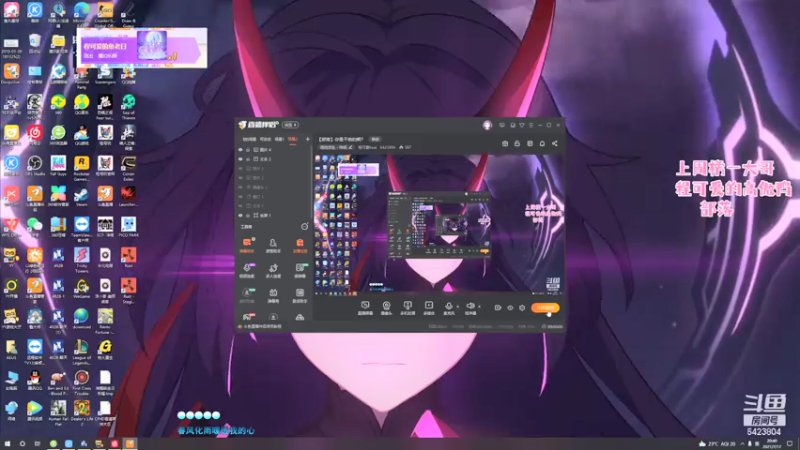Open the TeamViewer desktop shortcut
Viewport: 800px width, 450px height.
pyautogui.click(x=82, y=228)
